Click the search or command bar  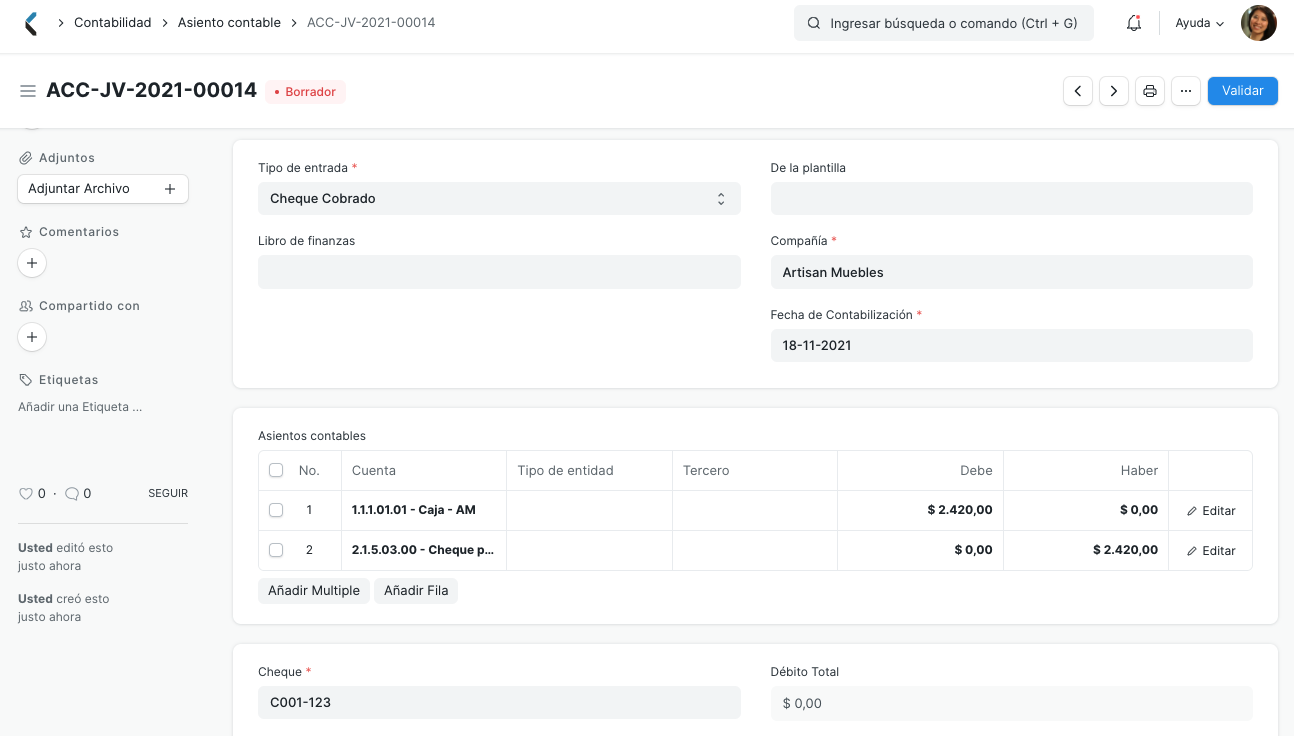coord(943,23)
